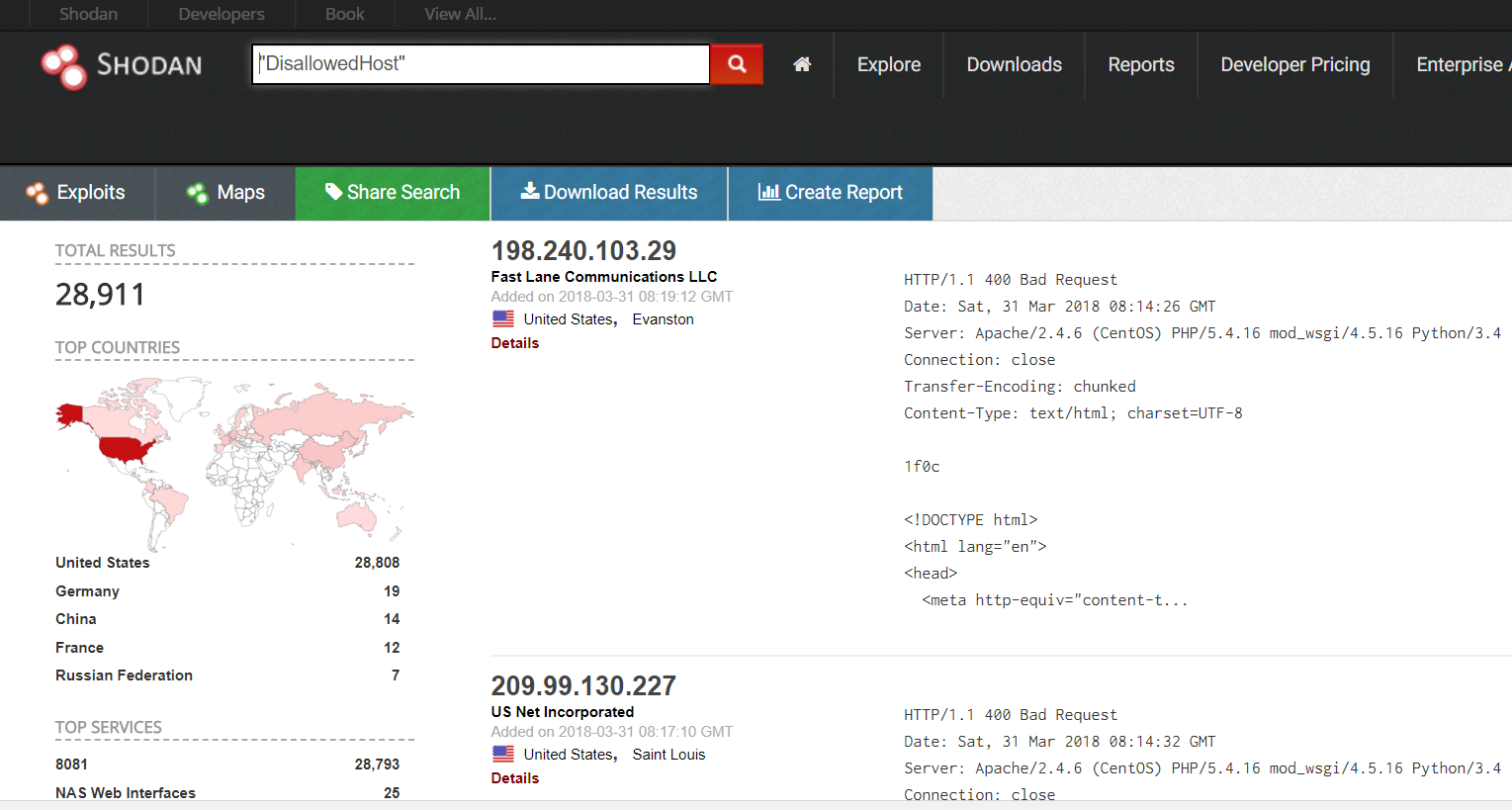Click inside the DisallowedHost search field
Screen dimensions: 1512x810
[x=481, y=64]
